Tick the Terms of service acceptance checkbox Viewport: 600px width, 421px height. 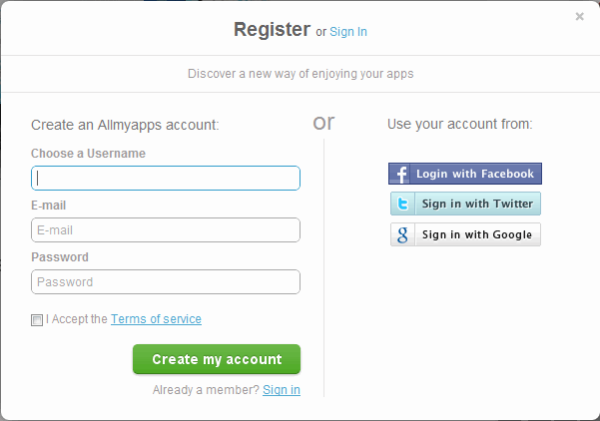pos(37,320)
